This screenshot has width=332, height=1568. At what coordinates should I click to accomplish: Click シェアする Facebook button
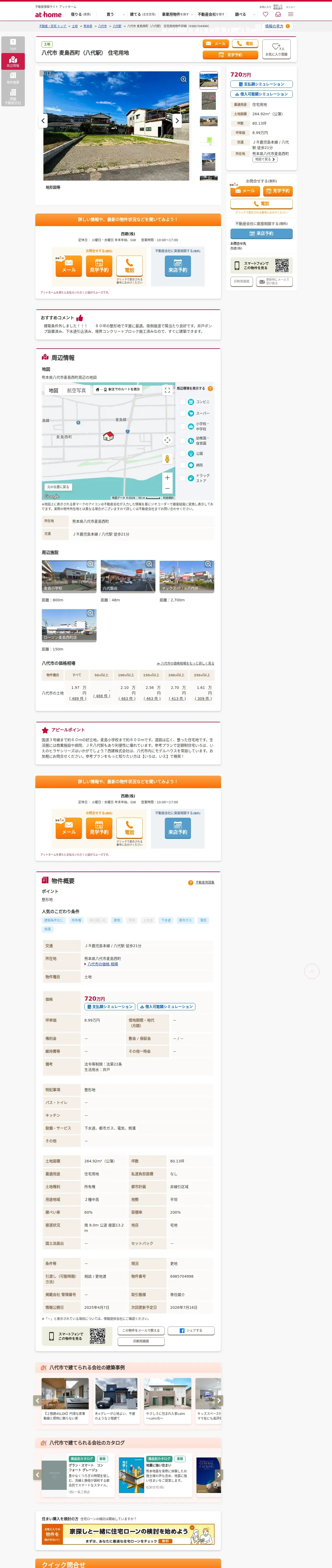191,1331
